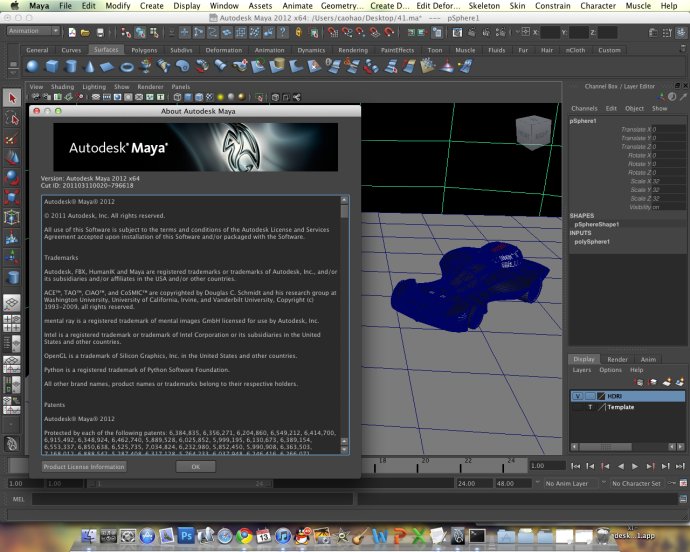Click the question mark selection mask icon

[283, 32]
